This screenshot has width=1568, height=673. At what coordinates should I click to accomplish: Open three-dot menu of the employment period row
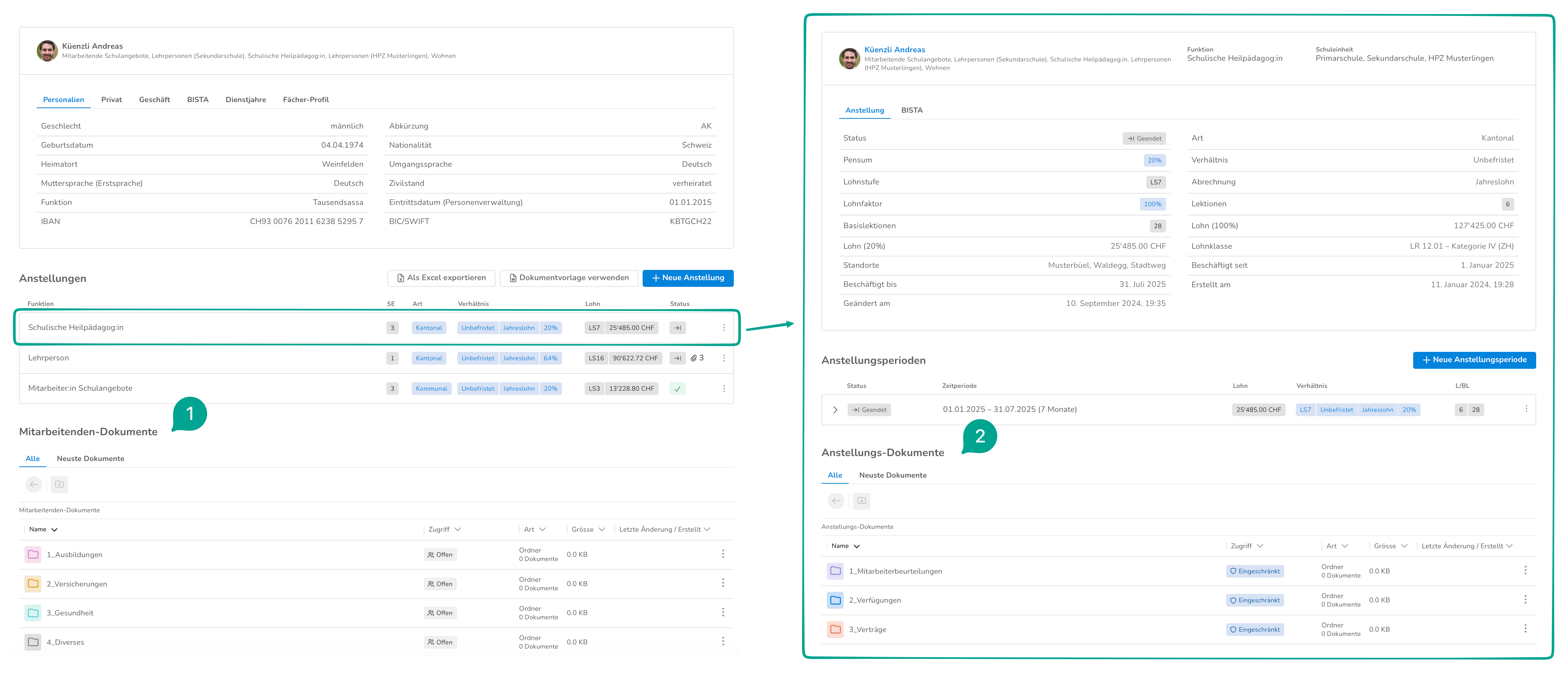click(1526, 409)
